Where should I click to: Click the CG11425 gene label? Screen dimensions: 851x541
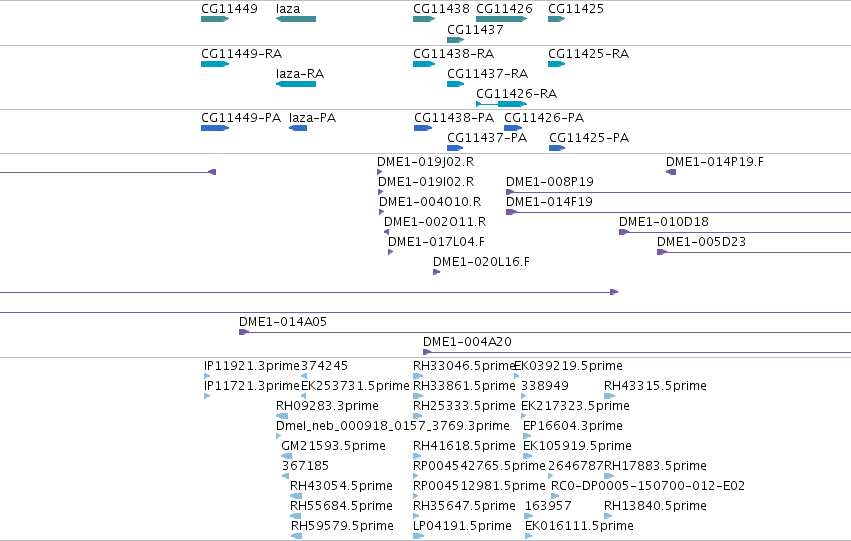(576, 9)
